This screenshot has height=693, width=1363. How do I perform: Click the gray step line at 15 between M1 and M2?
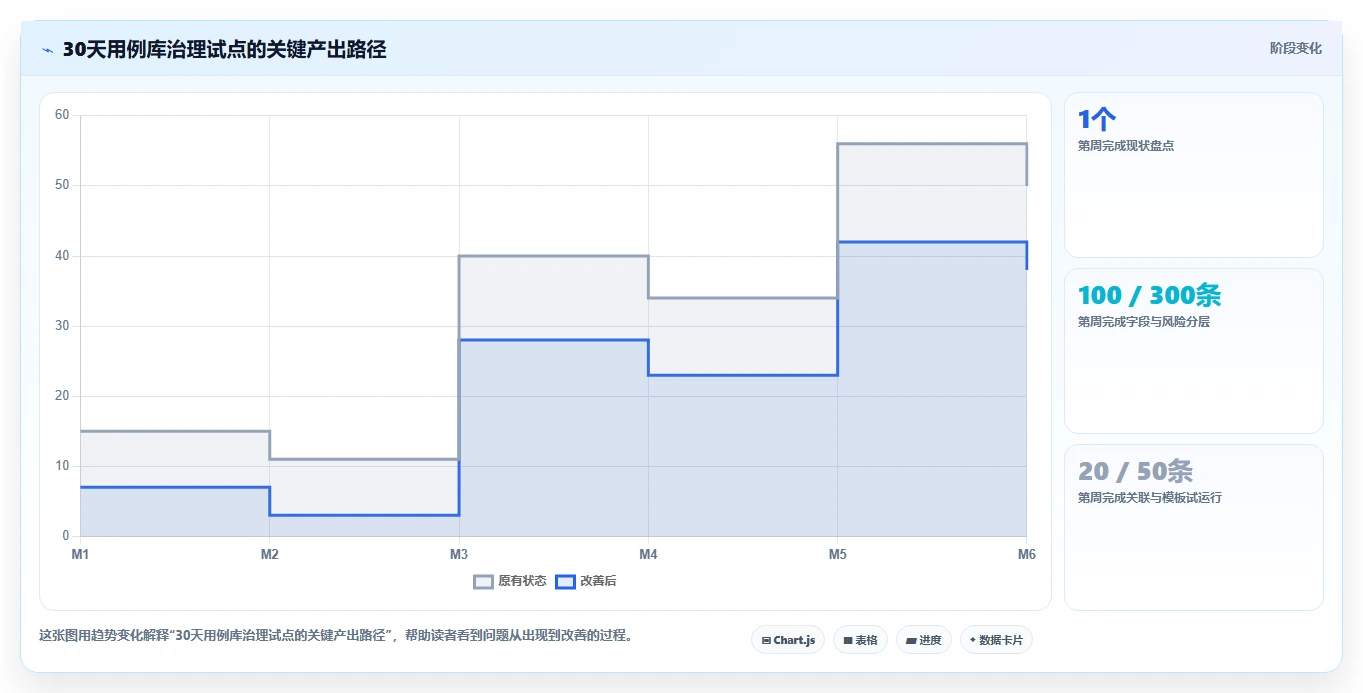(x=175, y=431)
